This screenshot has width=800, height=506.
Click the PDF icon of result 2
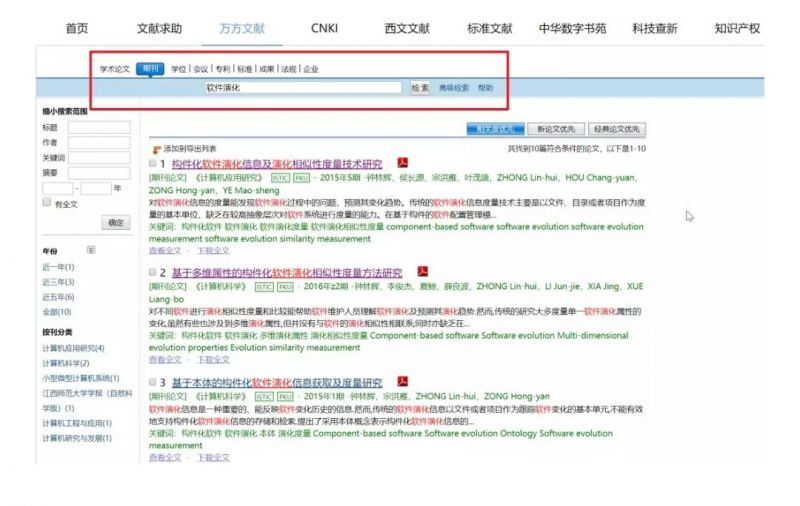(x=422, y=272)
